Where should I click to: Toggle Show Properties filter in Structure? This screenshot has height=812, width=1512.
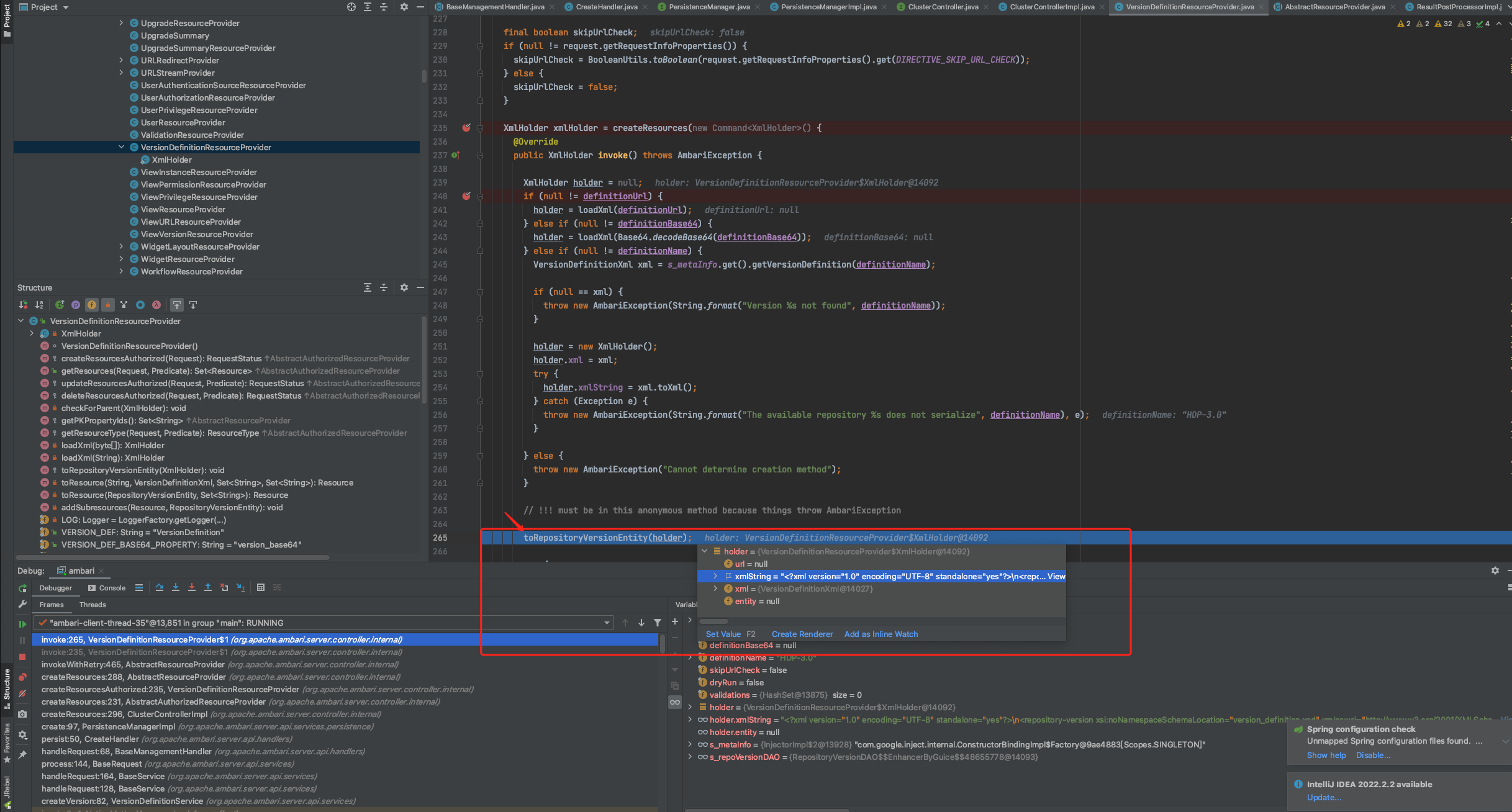[76, 305]
